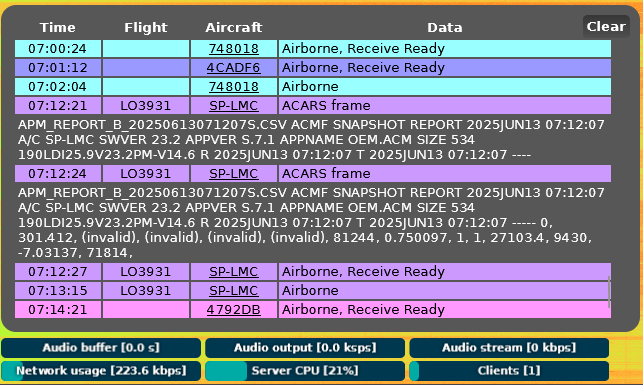This screenshot has width=643, height=385.
Task: Click the Time column header
Action: (x=57, y=27)
